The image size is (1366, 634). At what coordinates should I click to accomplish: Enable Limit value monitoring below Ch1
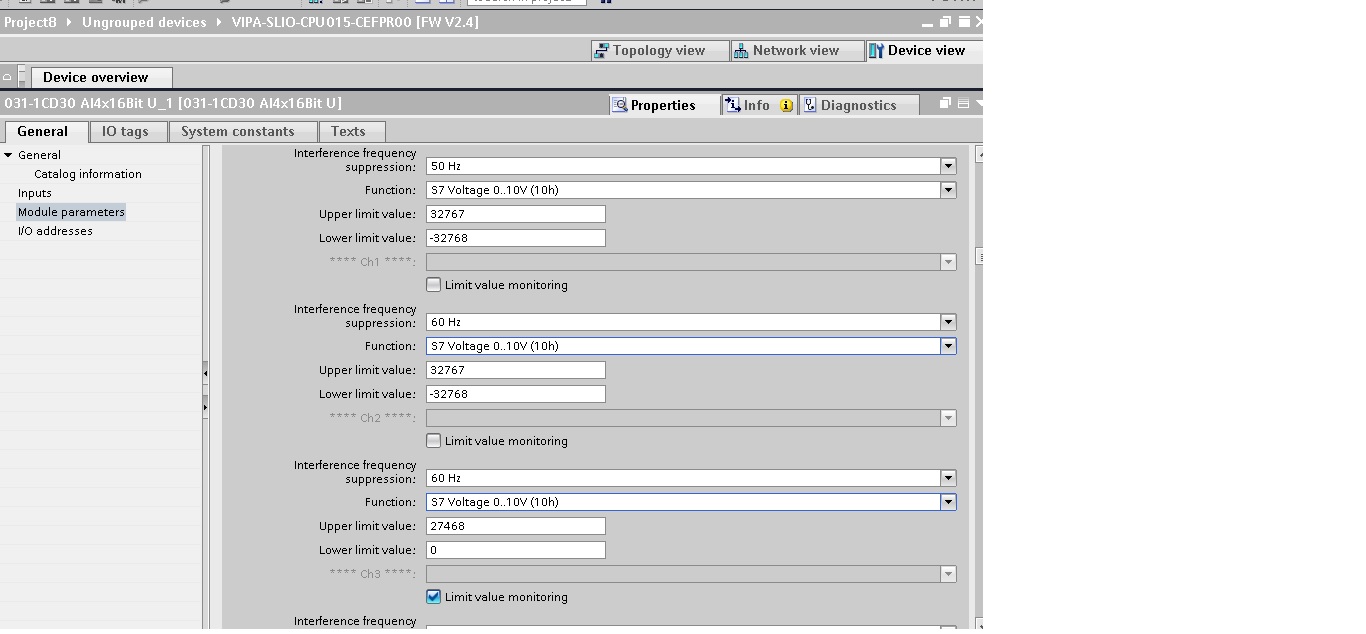[433, 285]
